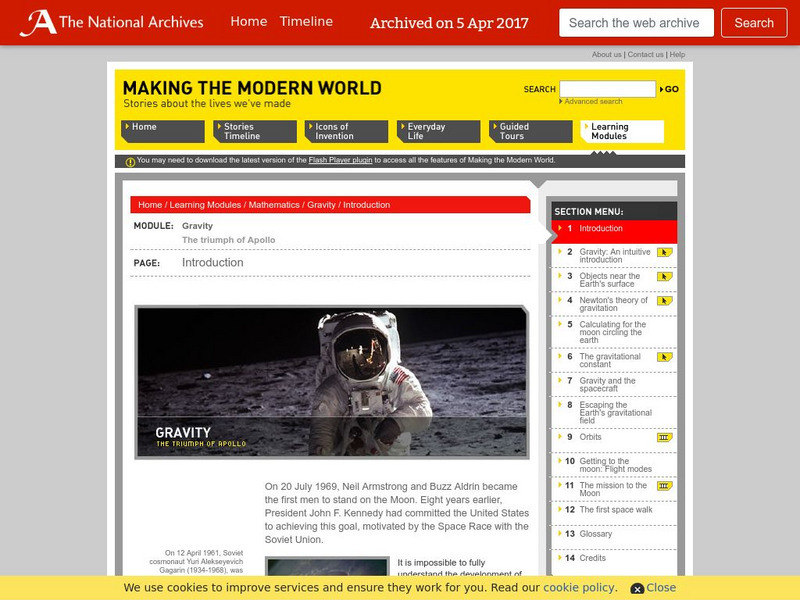Click Learning Modules in the breadcrumb
The width and height of the screenshot is (800, 600).
(205, 205)
